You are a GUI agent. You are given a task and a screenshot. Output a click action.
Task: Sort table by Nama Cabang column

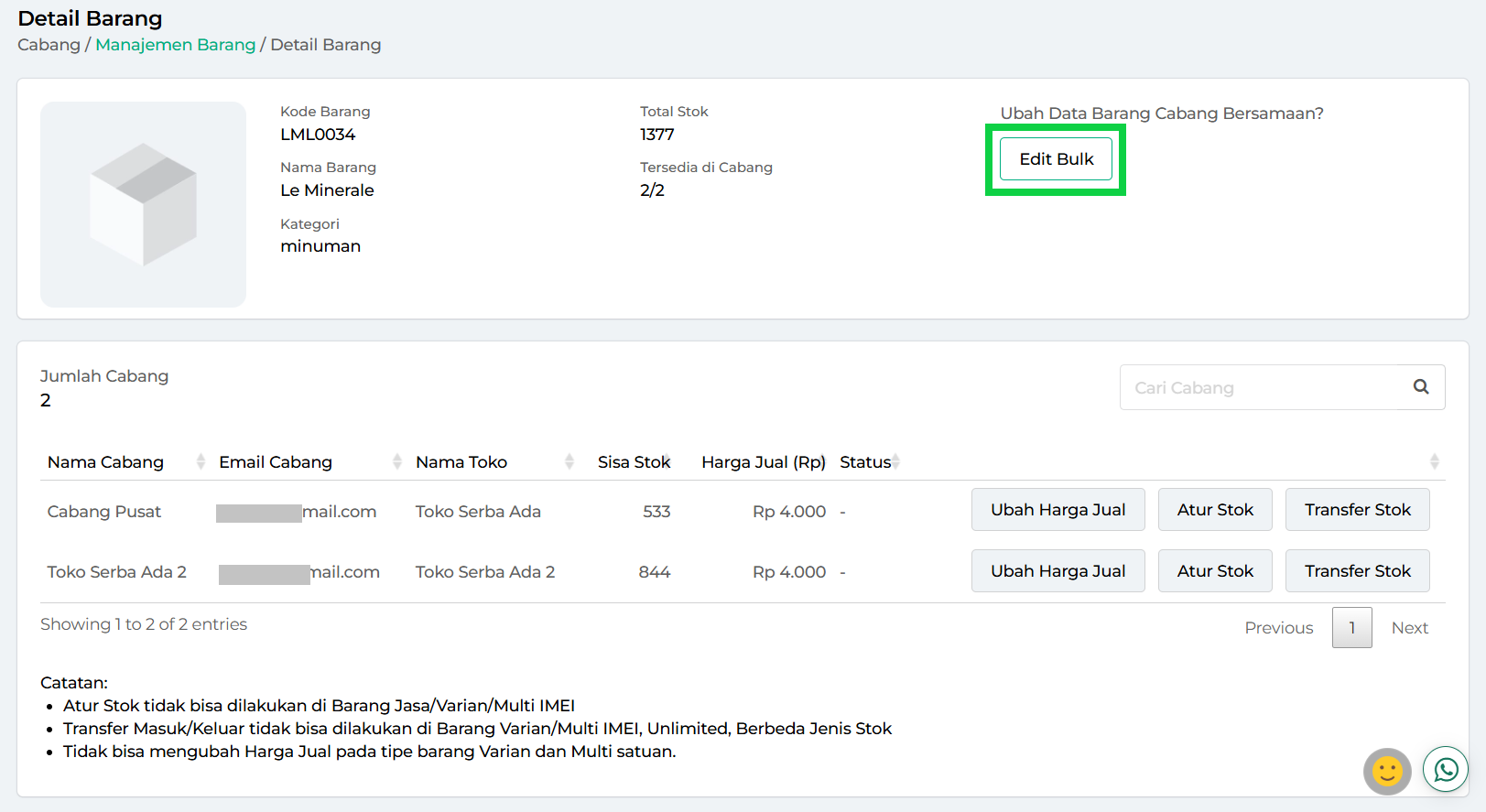point(106,462)
